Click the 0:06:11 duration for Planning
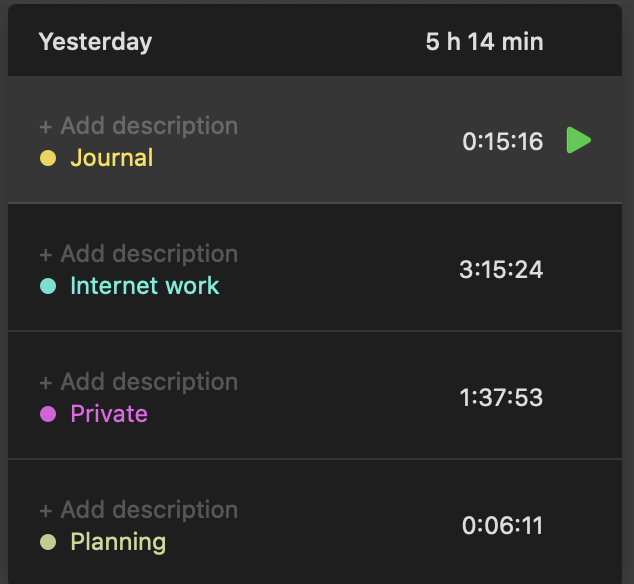The height and width of the screenshot is (584, 634). click(502, 525)
